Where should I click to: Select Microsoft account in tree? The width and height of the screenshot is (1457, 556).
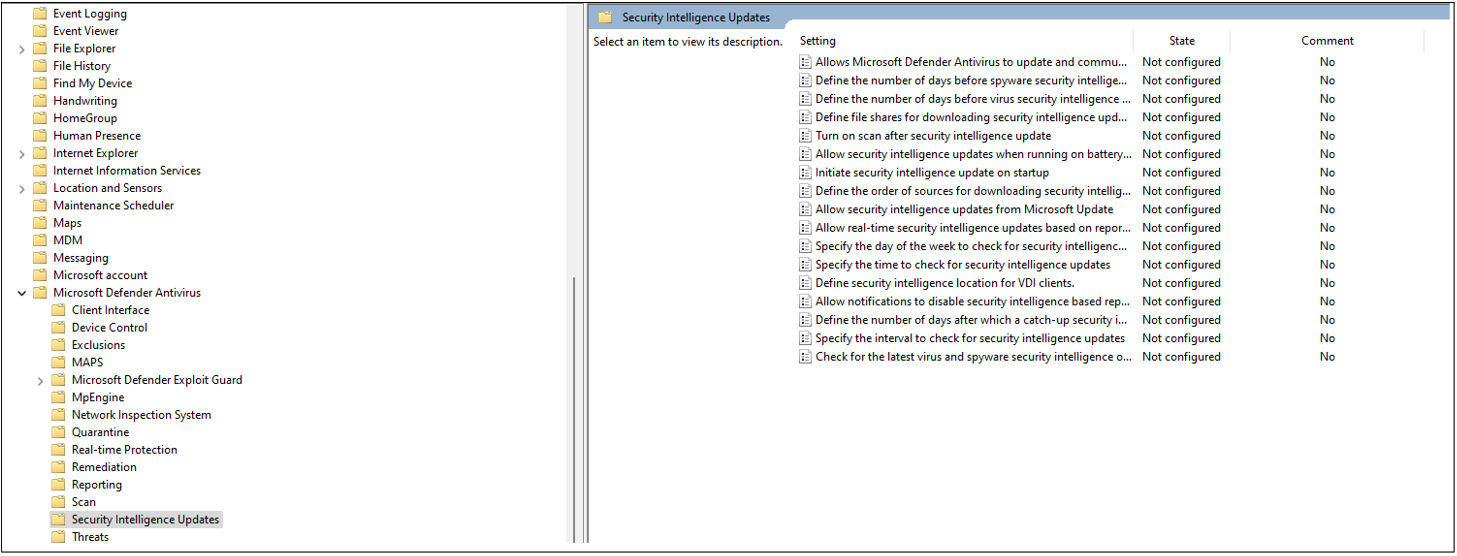pos(100,276)
